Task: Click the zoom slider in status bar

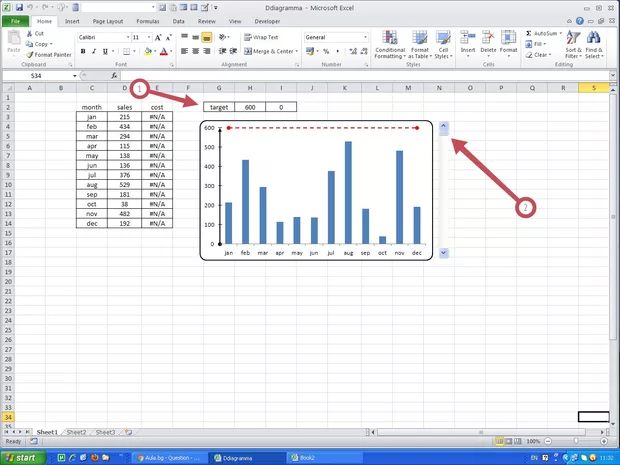Action: pos(576,441)
